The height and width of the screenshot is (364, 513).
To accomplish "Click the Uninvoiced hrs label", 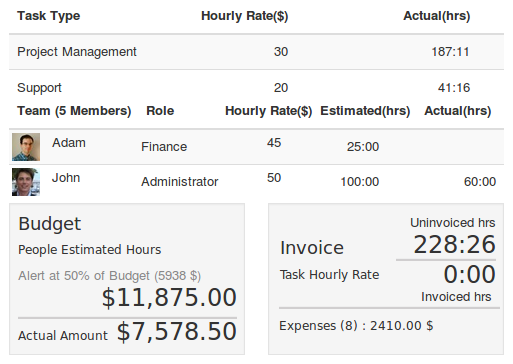I will point(453,223).
